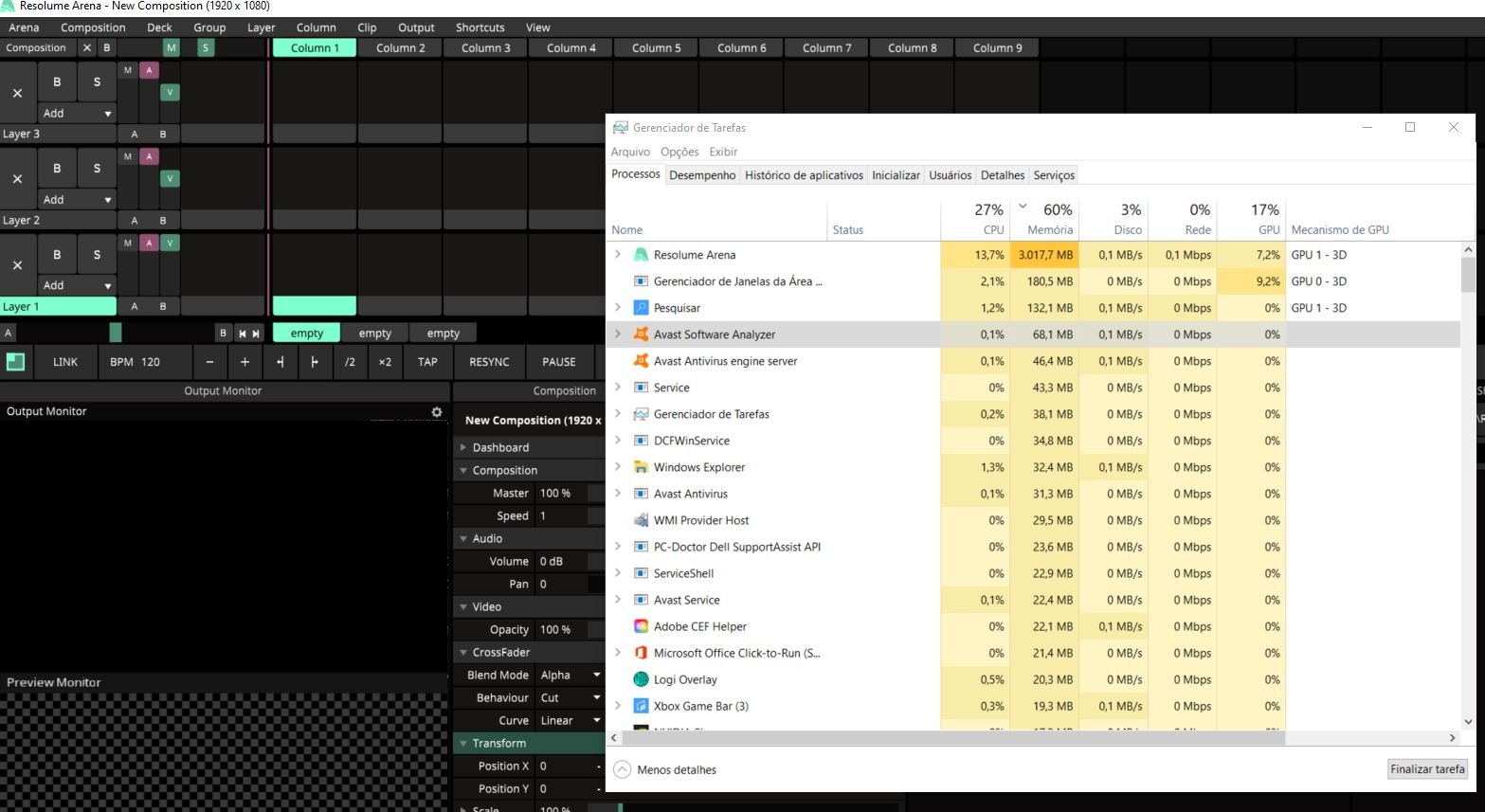
Task: Switch to the Desempenho tab
Action: (x=701, y=175)
